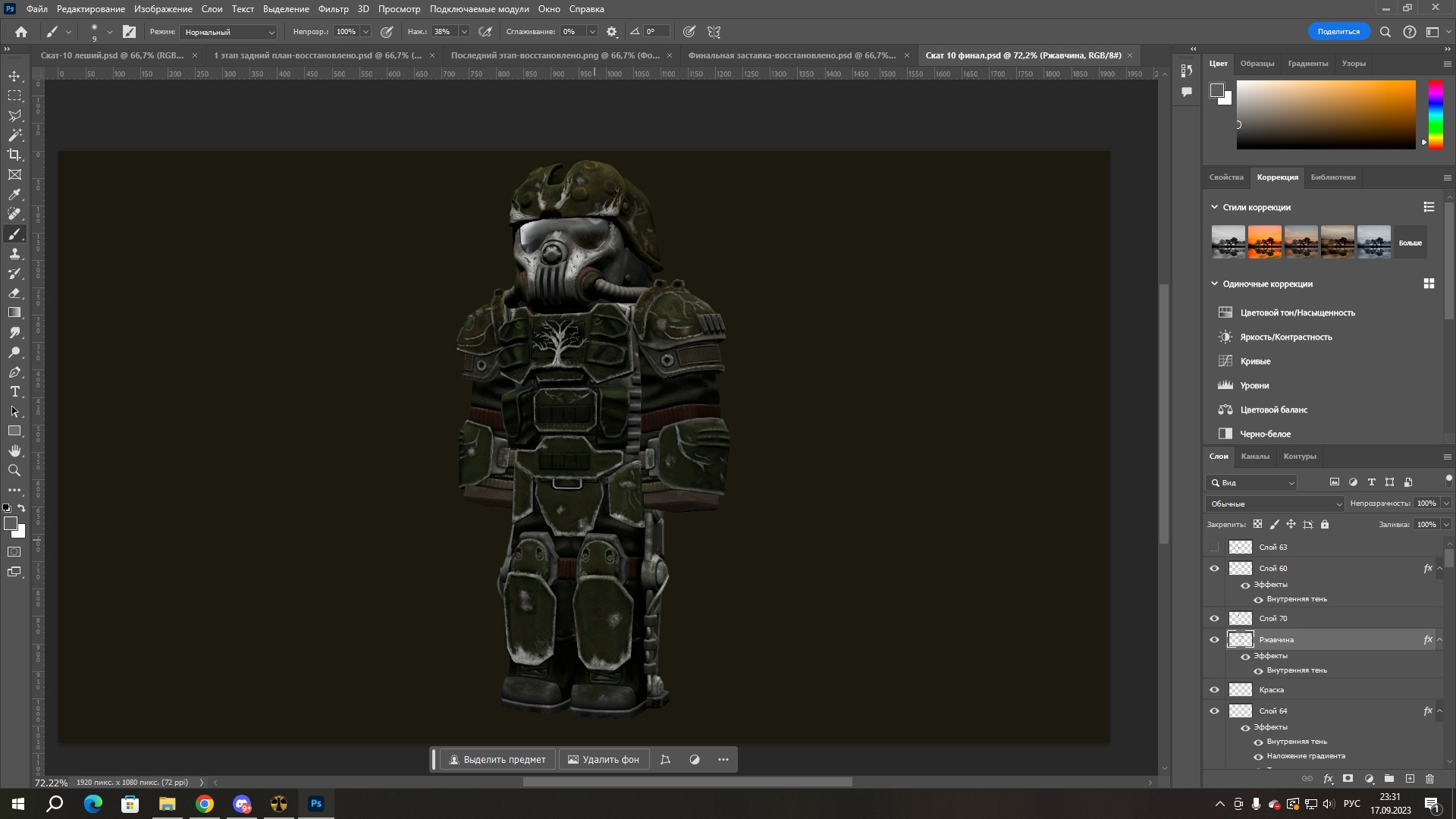The width and height of the screenshot is (1456, 819).
Task: Hide layer Слой 70
Action: coord(1214,618)
